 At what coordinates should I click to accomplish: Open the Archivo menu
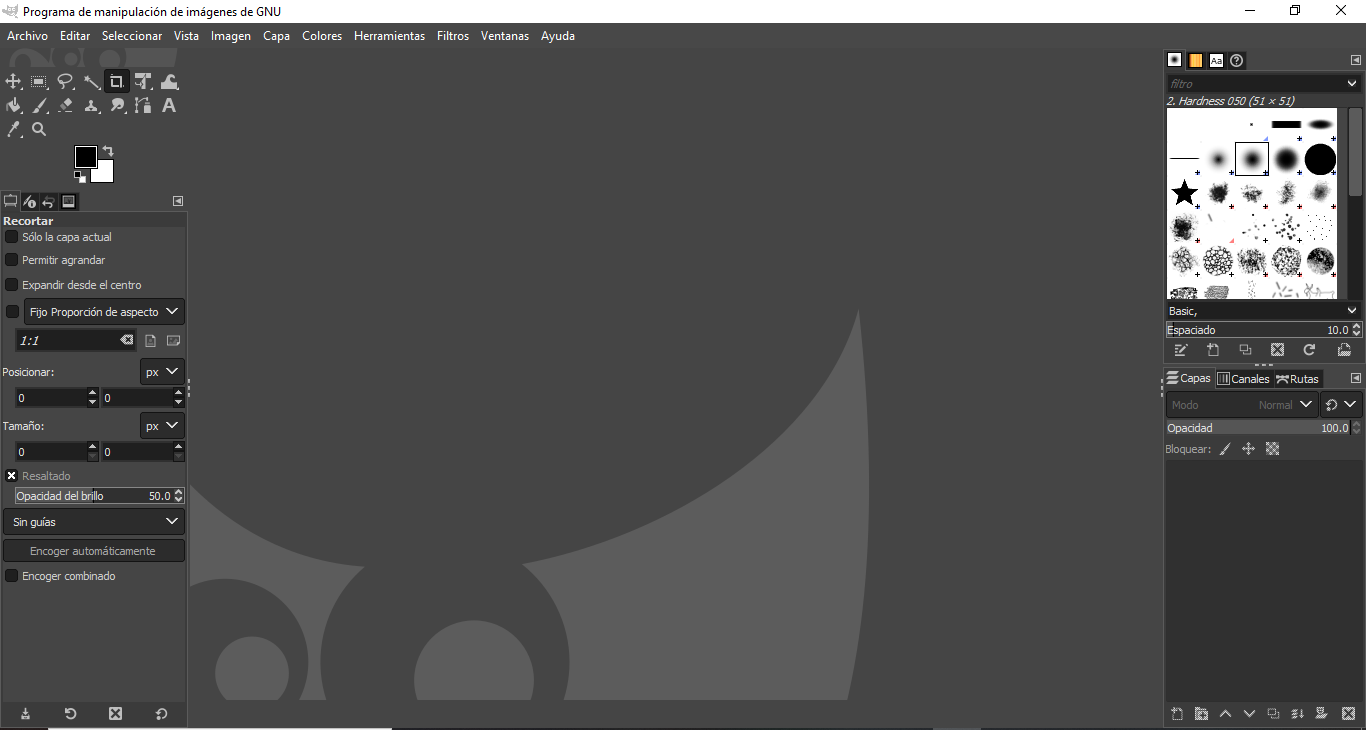27,36
